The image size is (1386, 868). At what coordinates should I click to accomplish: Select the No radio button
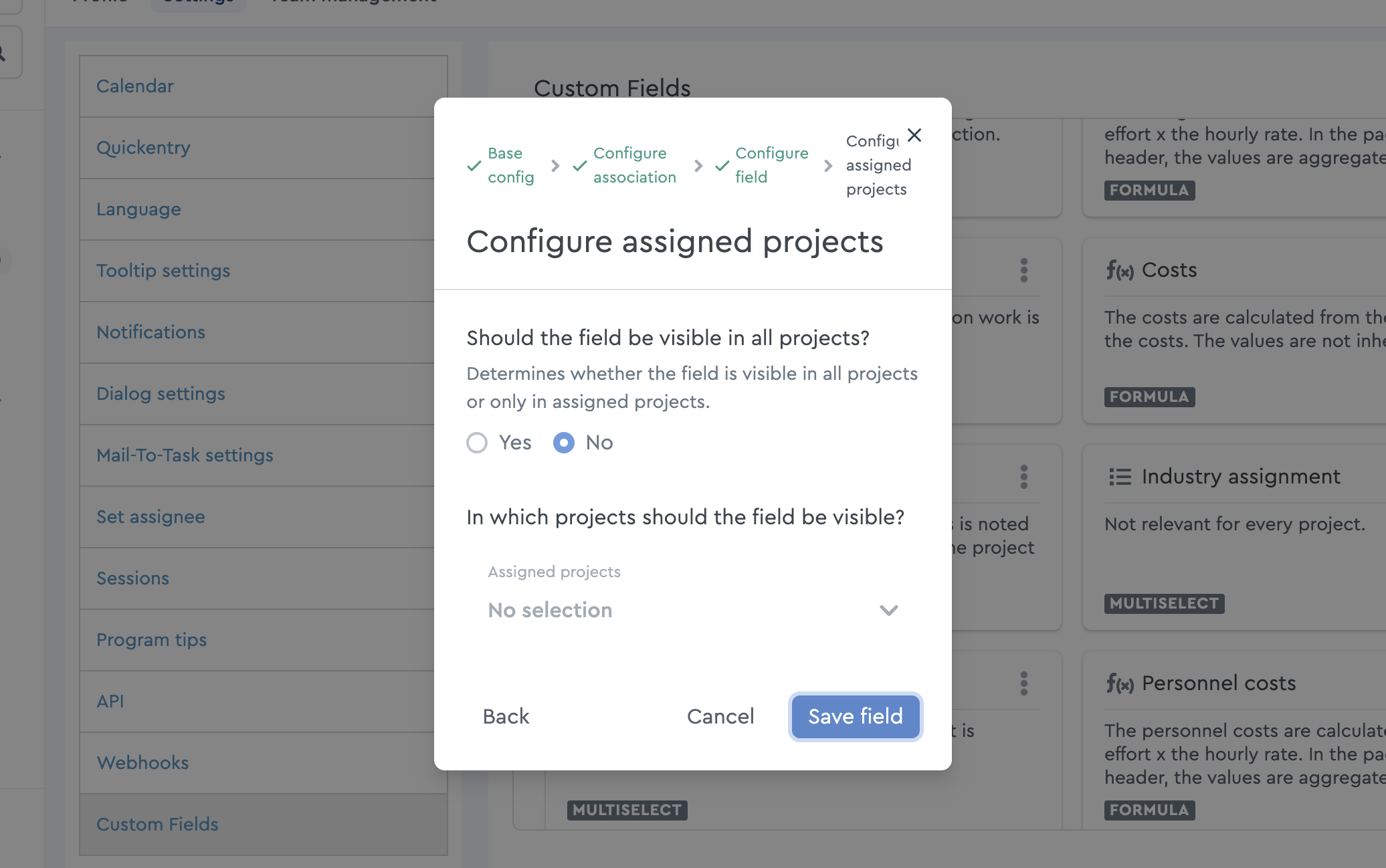click(x=564, y=443)
